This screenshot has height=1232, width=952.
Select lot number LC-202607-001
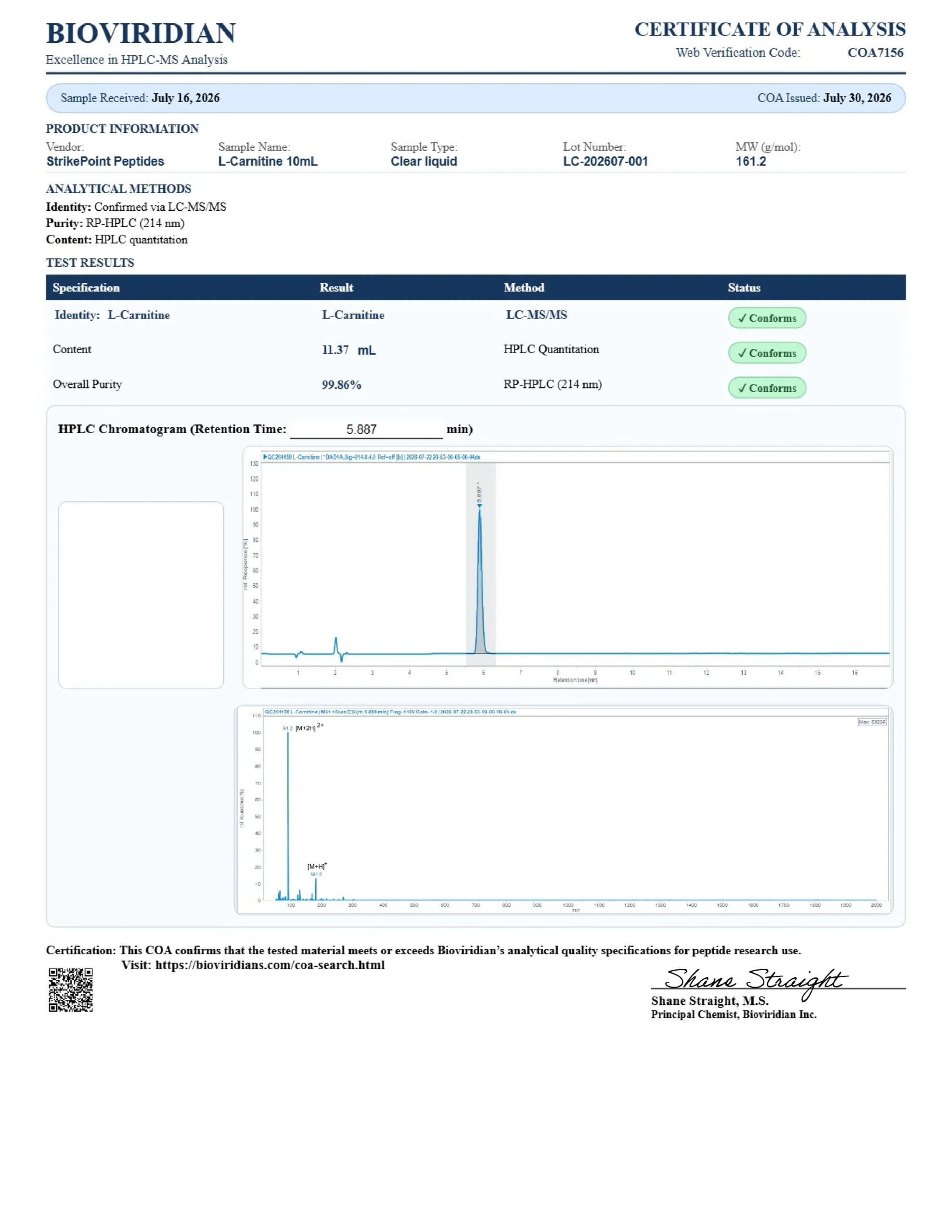tap(605, 161)
